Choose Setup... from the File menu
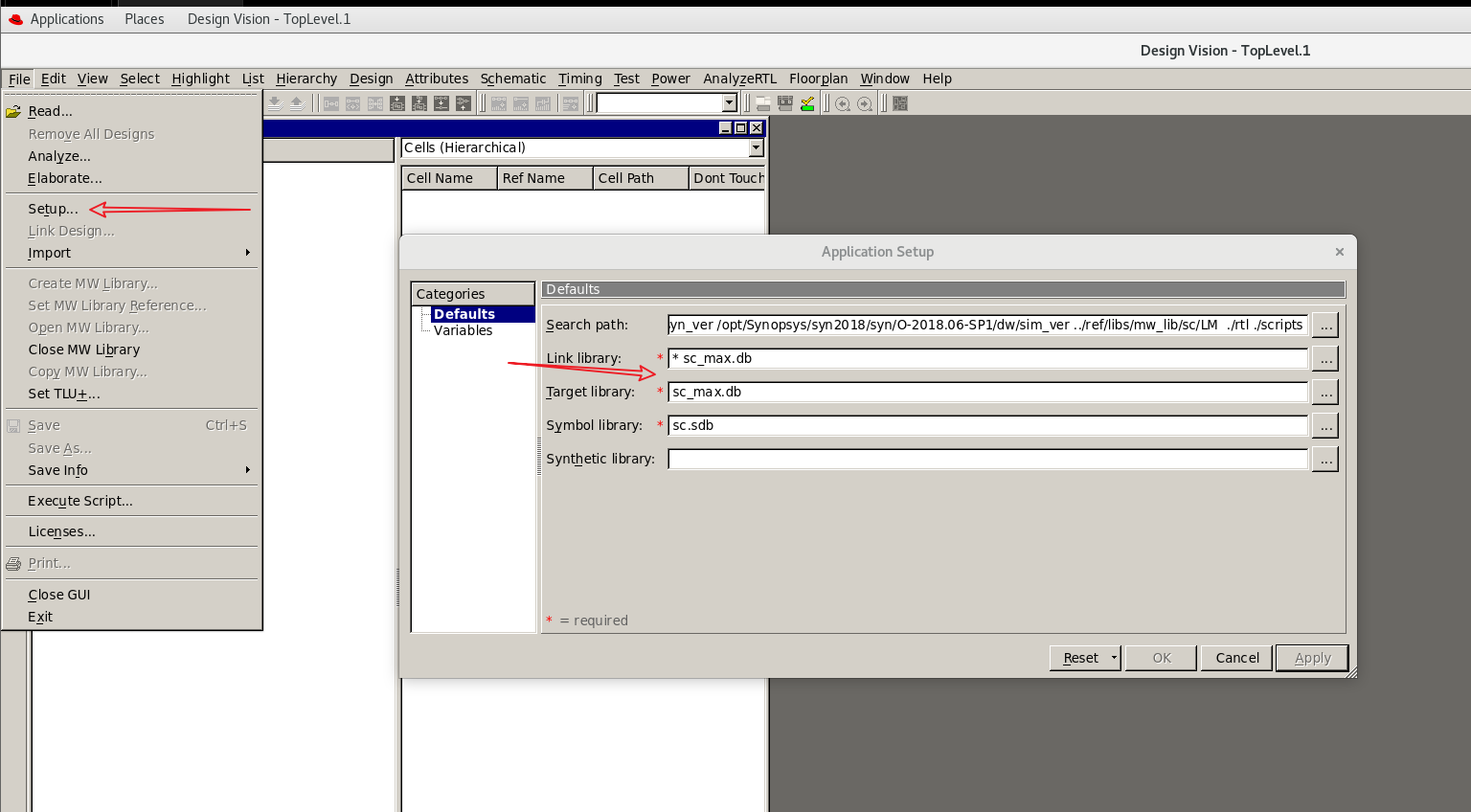Image resolution: width=1471 pixels, height=812 pixels. (x=54, y=209)
